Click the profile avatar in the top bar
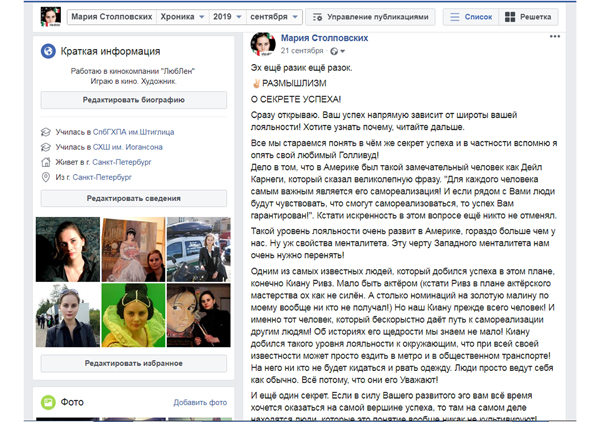This screenshot has width=596, height=422. (51, 17)
